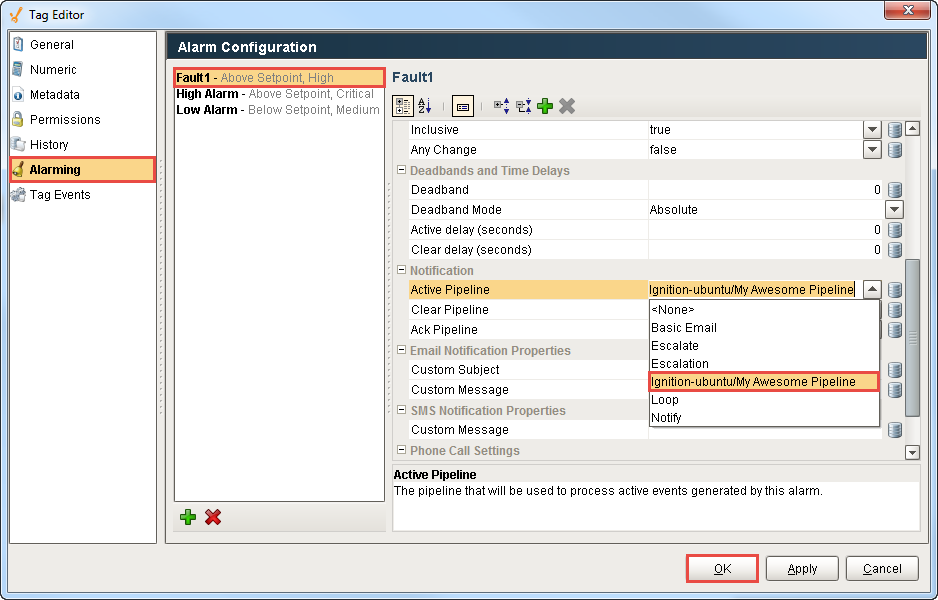Switch property grid to categorized view
Viewport: 938px width, 600px height.
click(x=402, y=105)
